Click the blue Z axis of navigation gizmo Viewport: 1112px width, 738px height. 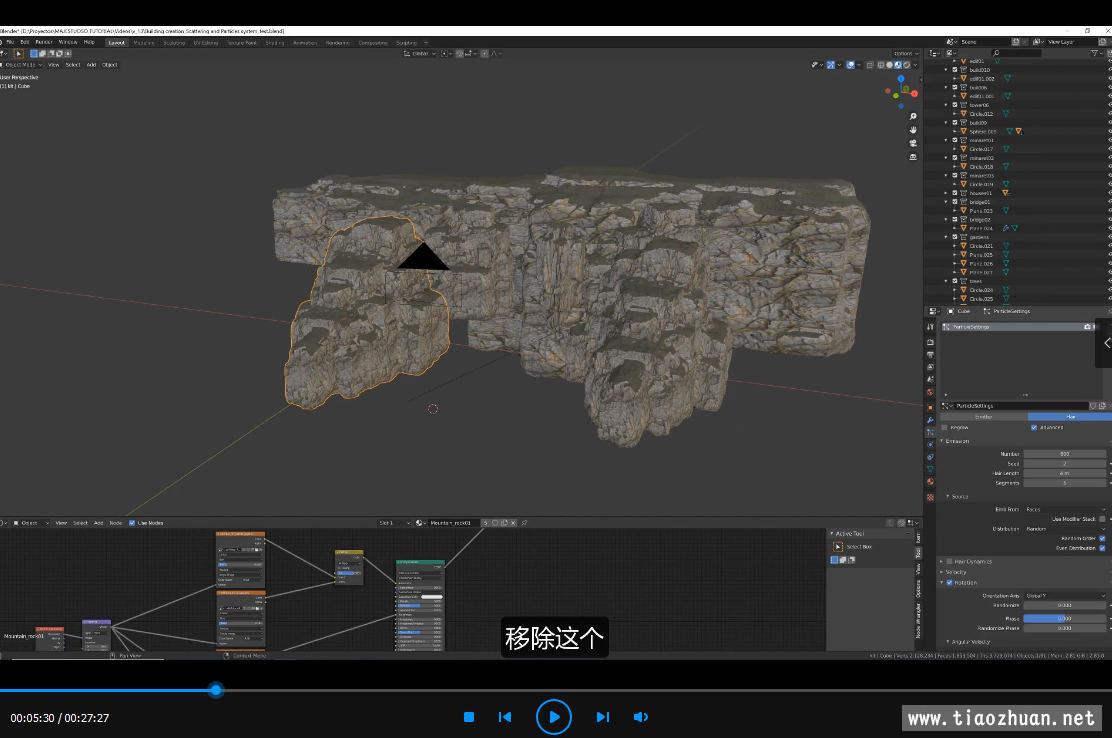tap(901, 79)
